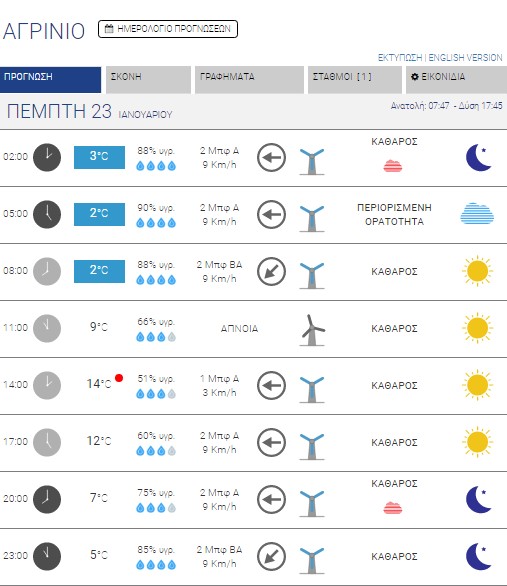507x586 pixels.
Task: Click the ΕΚΤΥΠΩΣΗ print link
Action: coord(400,58)
